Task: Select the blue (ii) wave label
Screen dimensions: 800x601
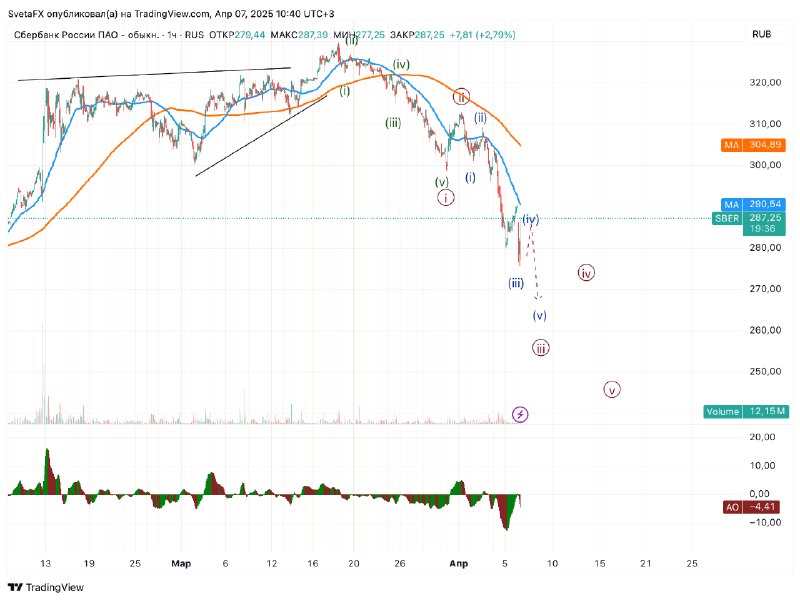Action: click(480, 118)
